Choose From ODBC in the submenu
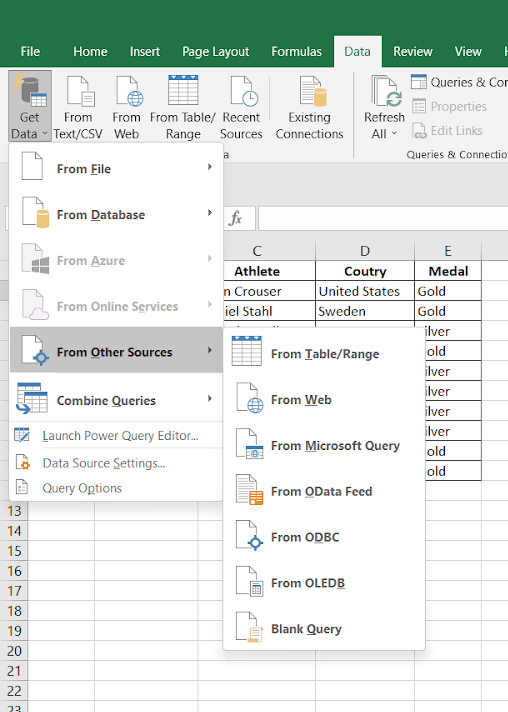508x712 pixels. [x=324, y=537]
